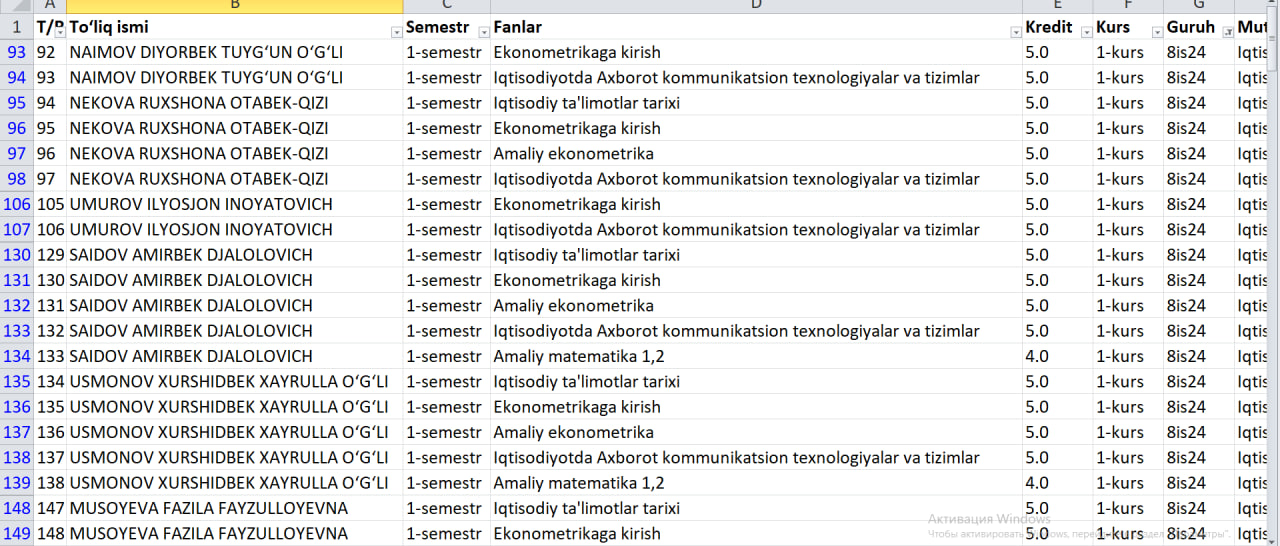
Task: Select NAIMOV DIYORBEK name in row 94
Action: [x=235, y=78]
